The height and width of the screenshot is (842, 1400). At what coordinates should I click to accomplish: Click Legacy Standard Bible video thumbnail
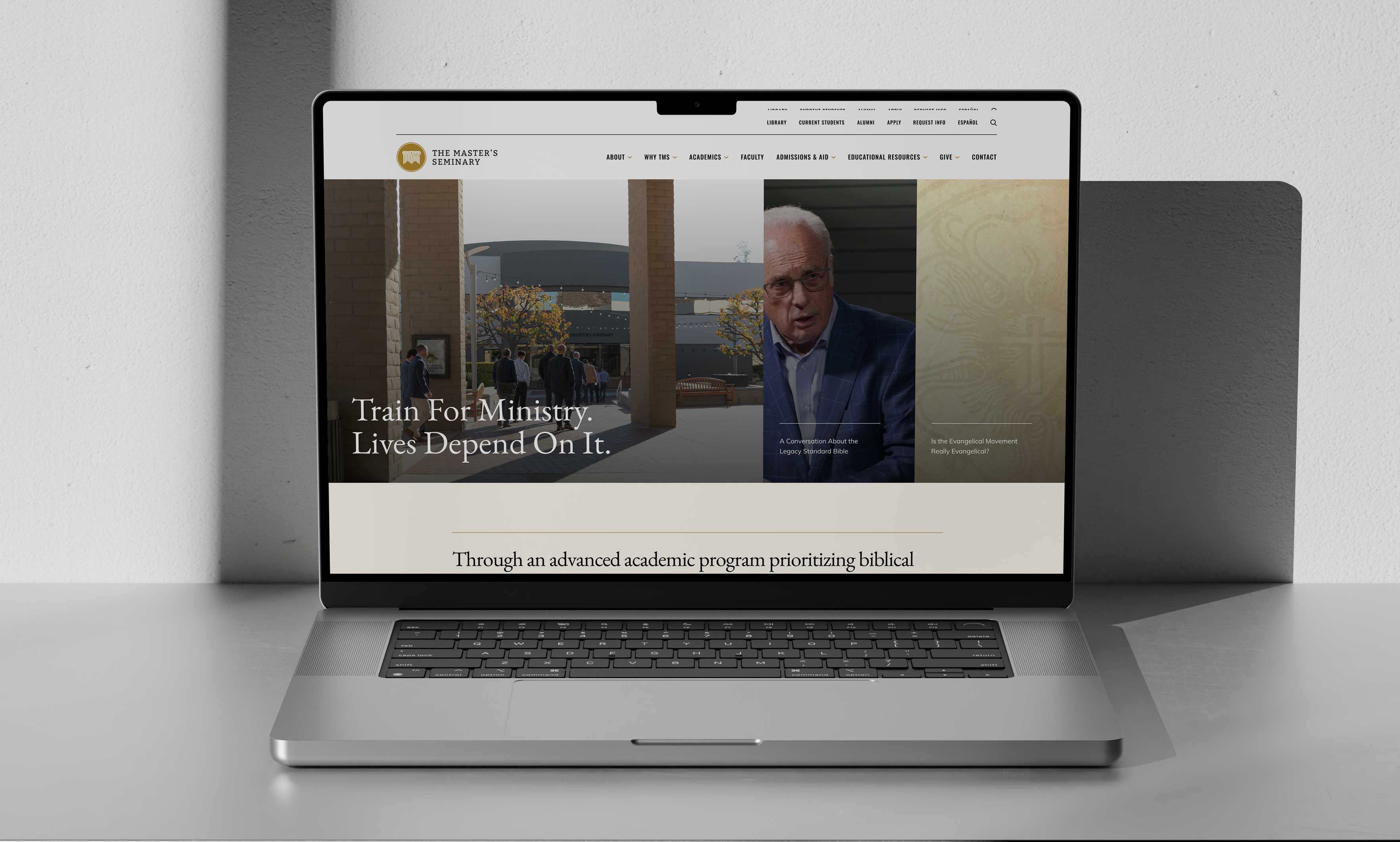(841, 334)
